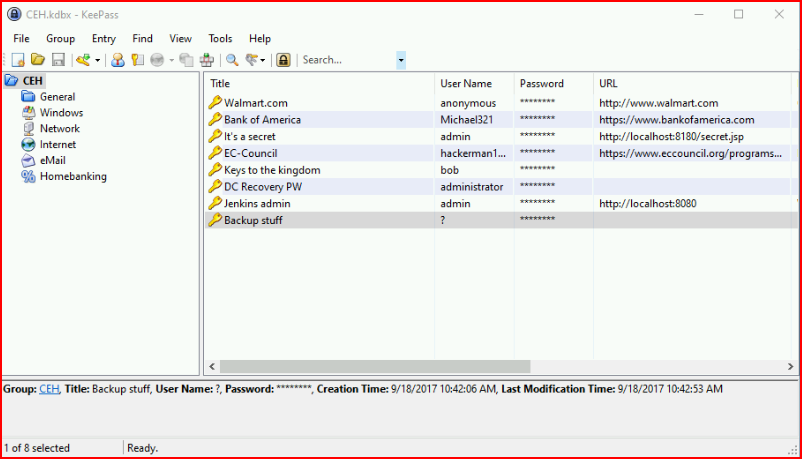802x459 pixels.
Task: Select the Jenkins admin entry
Action: (257, 204)
